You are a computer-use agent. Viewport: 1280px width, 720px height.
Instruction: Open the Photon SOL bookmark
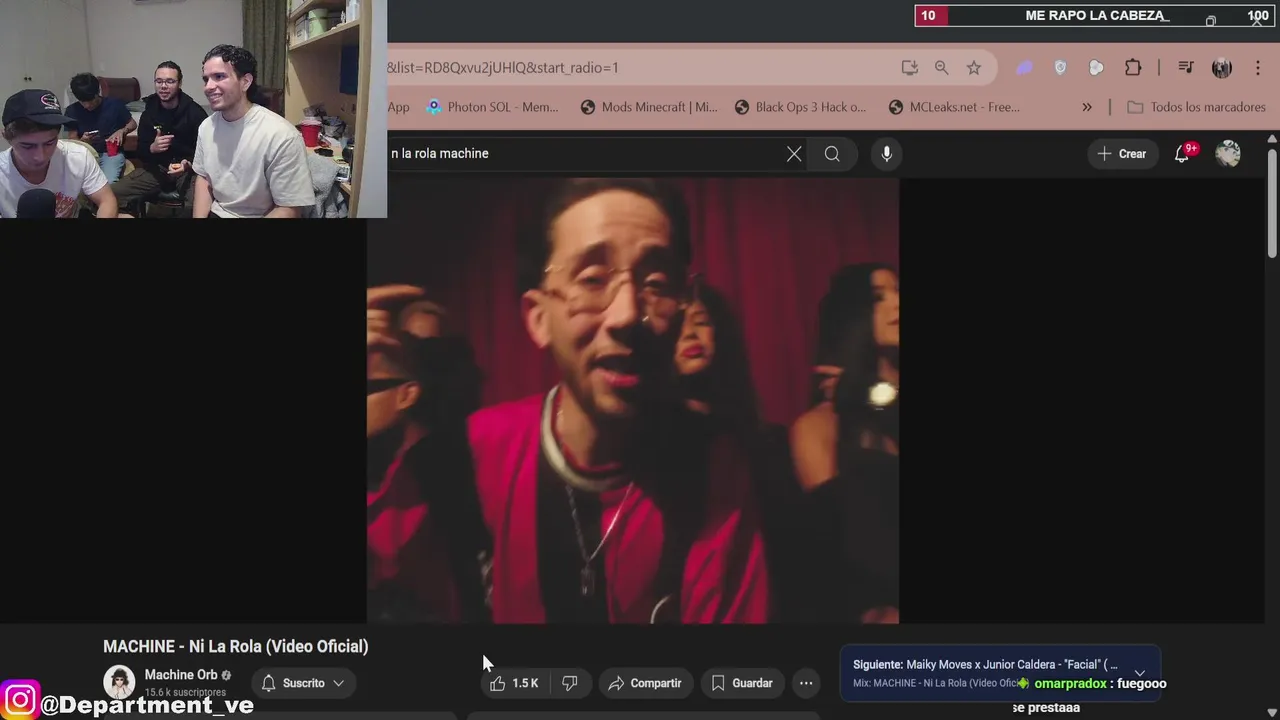click(492, 107)
